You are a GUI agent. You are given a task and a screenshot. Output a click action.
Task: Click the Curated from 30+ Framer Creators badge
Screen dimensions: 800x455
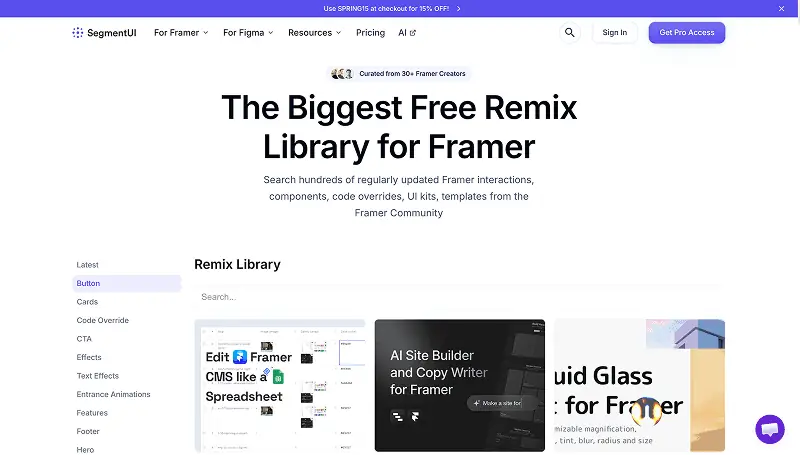[x=398, y=74]
